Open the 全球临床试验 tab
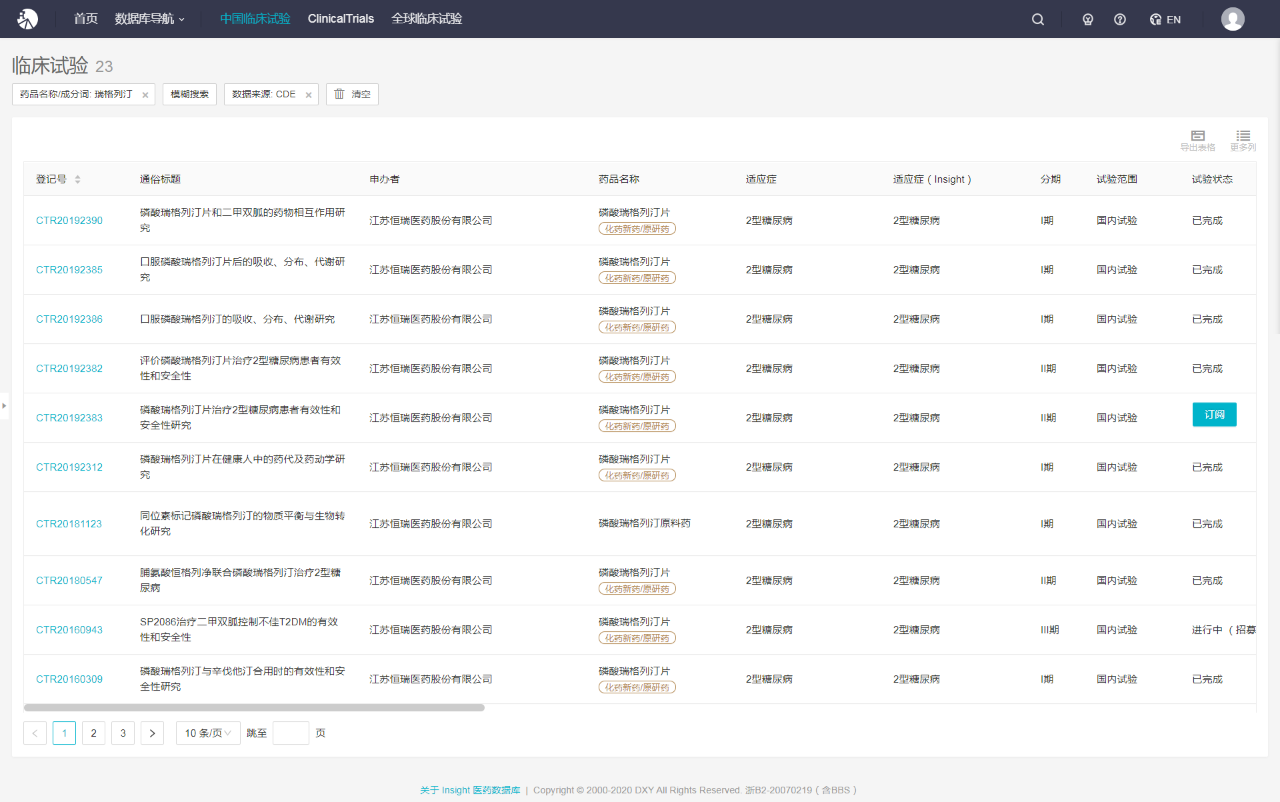Image resolution: width=1280 pixels, height=802 pixels. pyautogui.click(x=426, y=19)
